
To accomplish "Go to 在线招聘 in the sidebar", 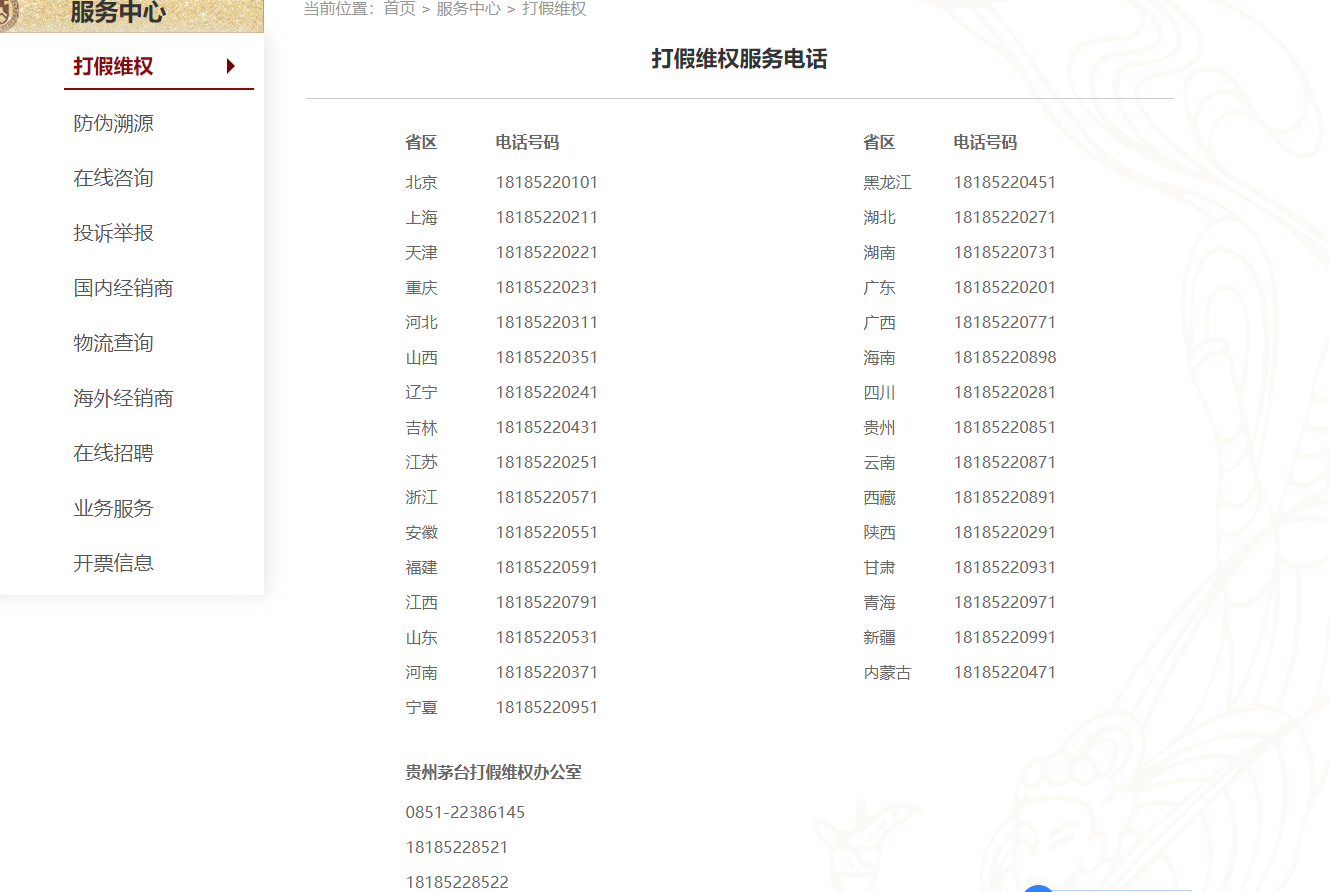I will (113, 453).
